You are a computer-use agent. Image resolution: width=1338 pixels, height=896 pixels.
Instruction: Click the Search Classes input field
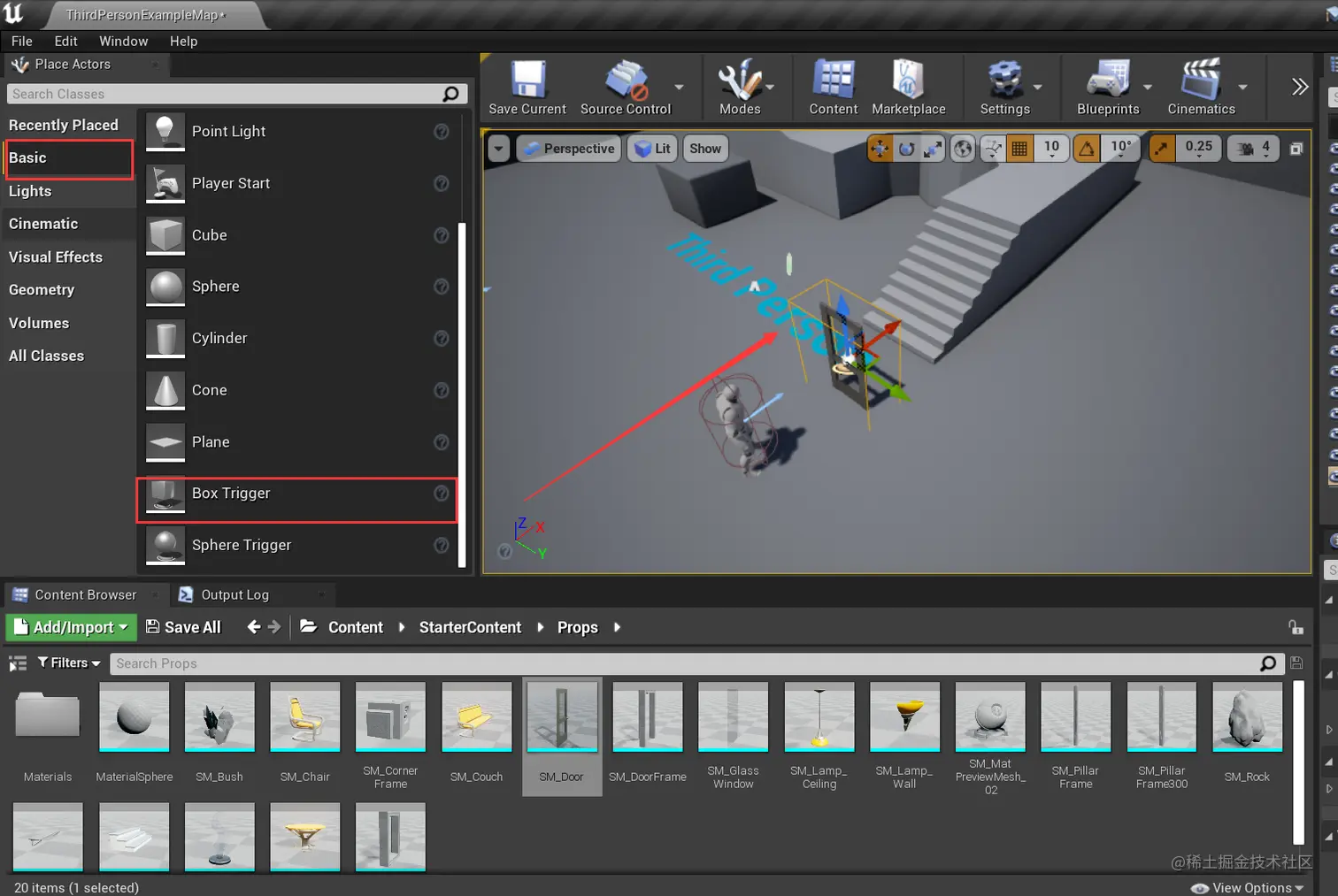pos(237,94)
